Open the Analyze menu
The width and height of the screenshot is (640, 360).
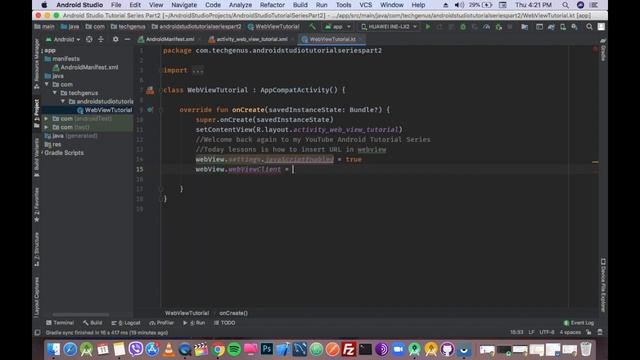tap(240, 5)
